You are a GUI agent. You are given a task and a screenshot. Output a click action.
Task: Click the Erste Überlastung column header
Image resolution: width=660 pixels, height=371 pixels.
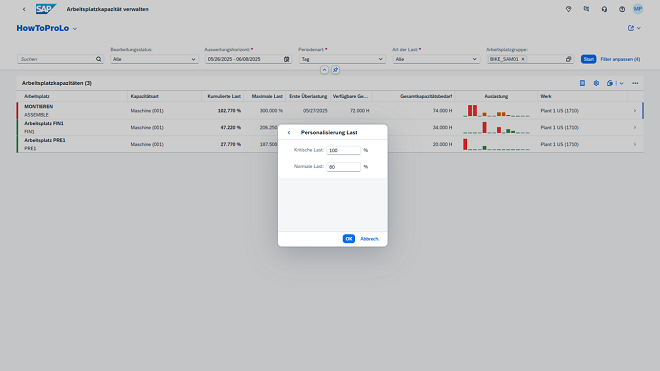[x=308, y=96]
